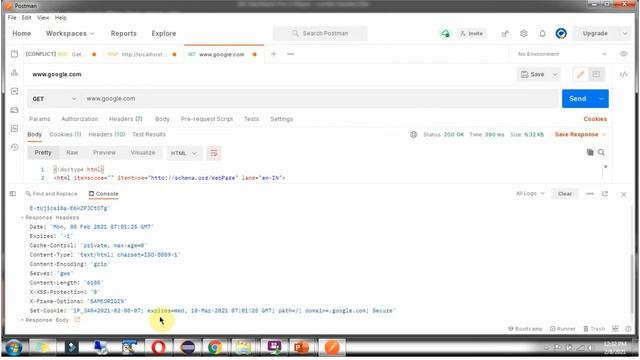Open Collections icon in left sidebar

14,54
